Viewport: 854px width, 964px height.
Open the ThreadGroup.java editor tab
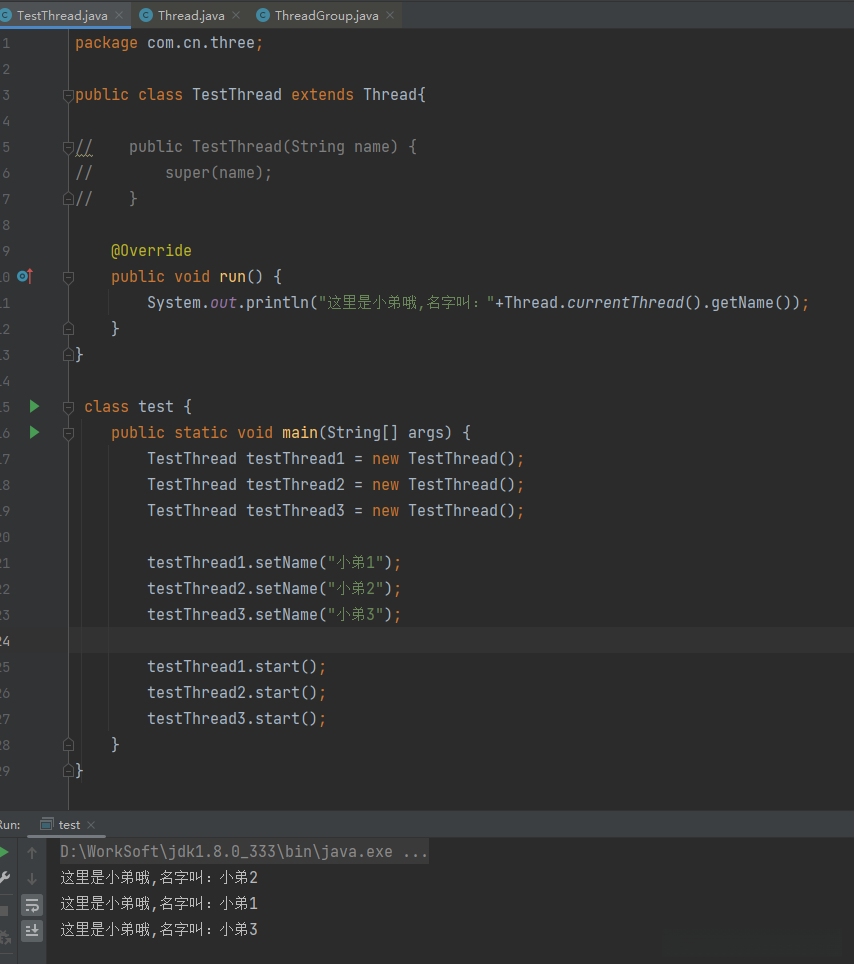326,15
